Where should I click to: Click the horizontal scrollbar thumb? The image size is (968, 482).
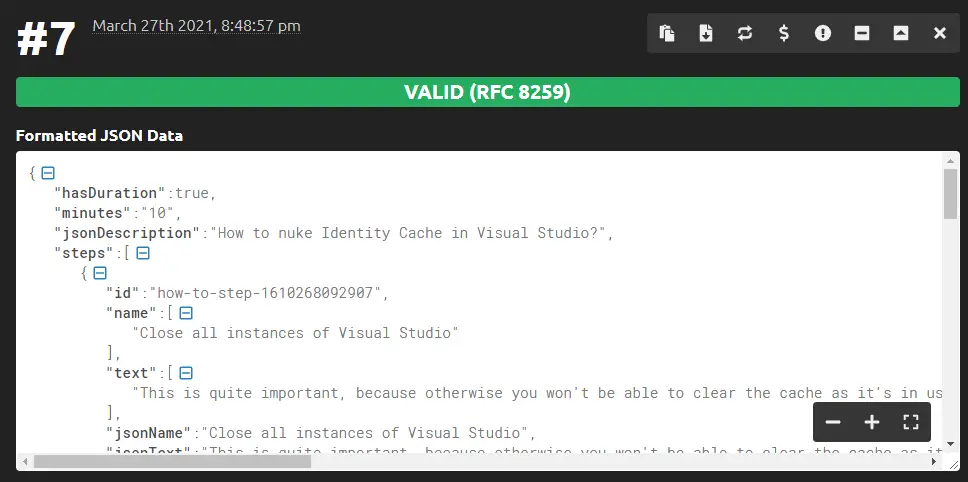click(172, 462)
